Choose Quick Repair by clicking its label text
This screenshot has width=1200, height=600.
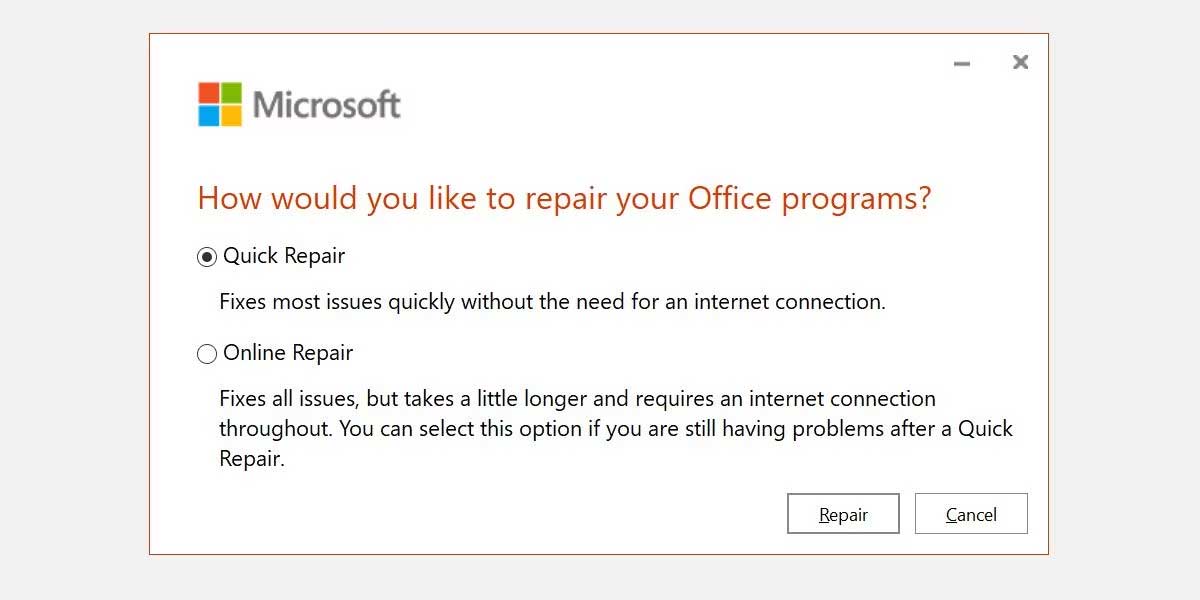click(284, 256)
